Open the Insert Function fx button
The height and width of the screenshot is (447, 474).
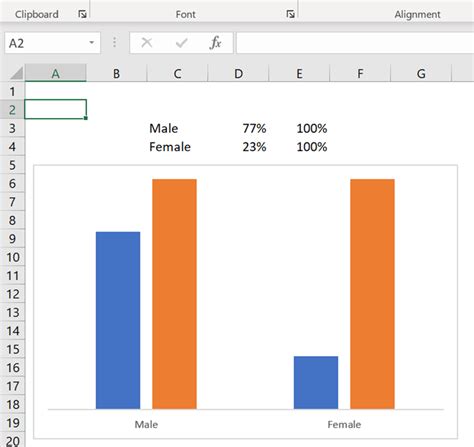point(216,43)
